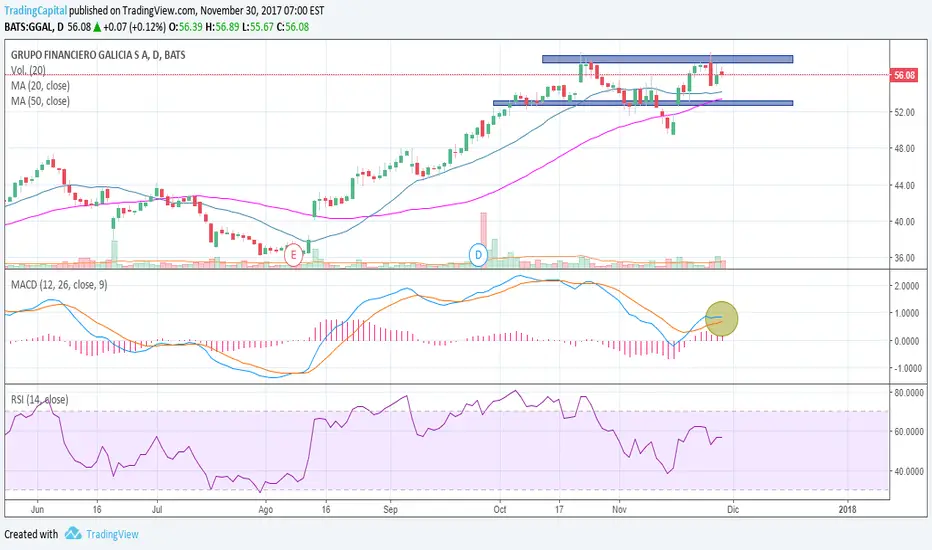Click the BATS:GGAL, D symbol text

click(34, 27)
